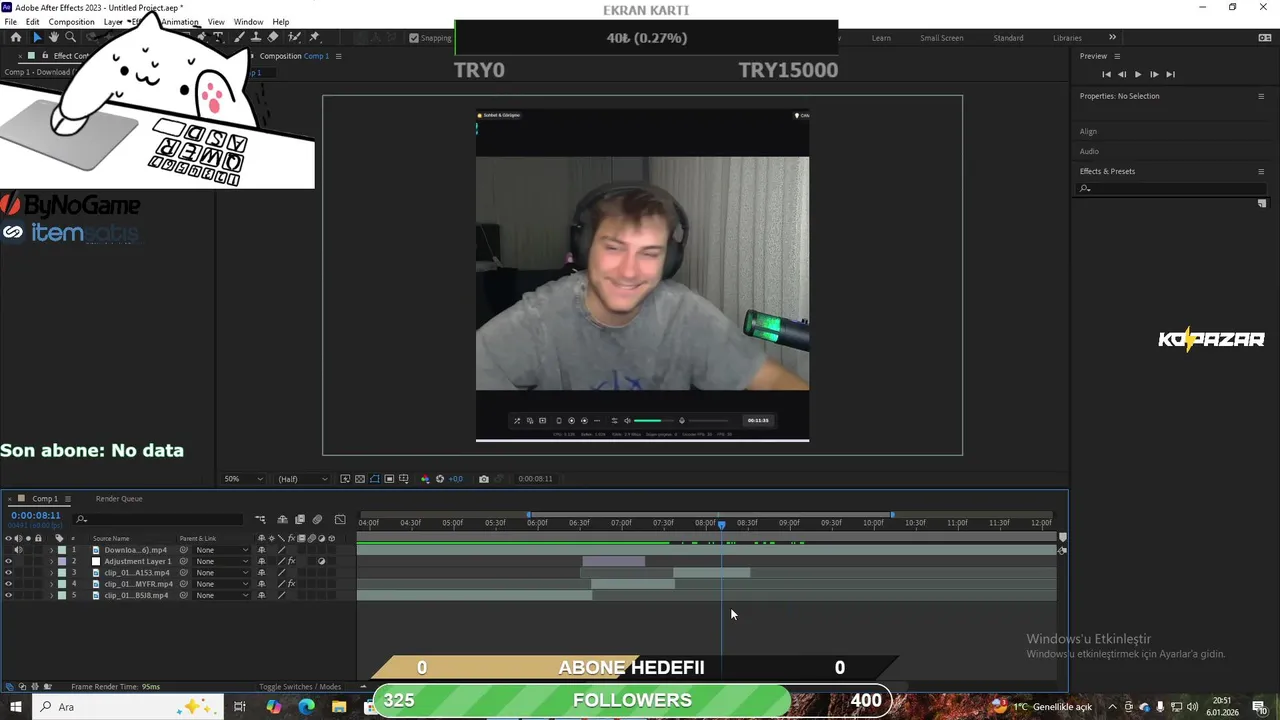Click the Motion Blur enable icon in timeline
The image size is (1280, 720).
317,519
